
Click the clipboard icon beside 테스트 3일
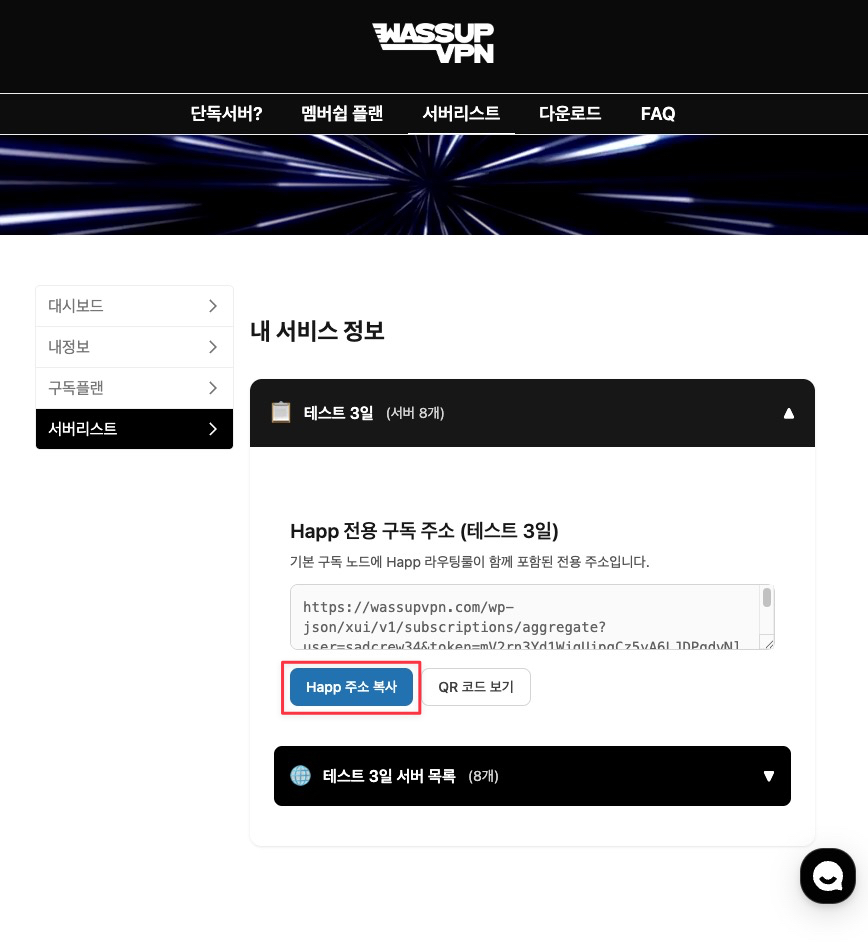tap(281, 412)
